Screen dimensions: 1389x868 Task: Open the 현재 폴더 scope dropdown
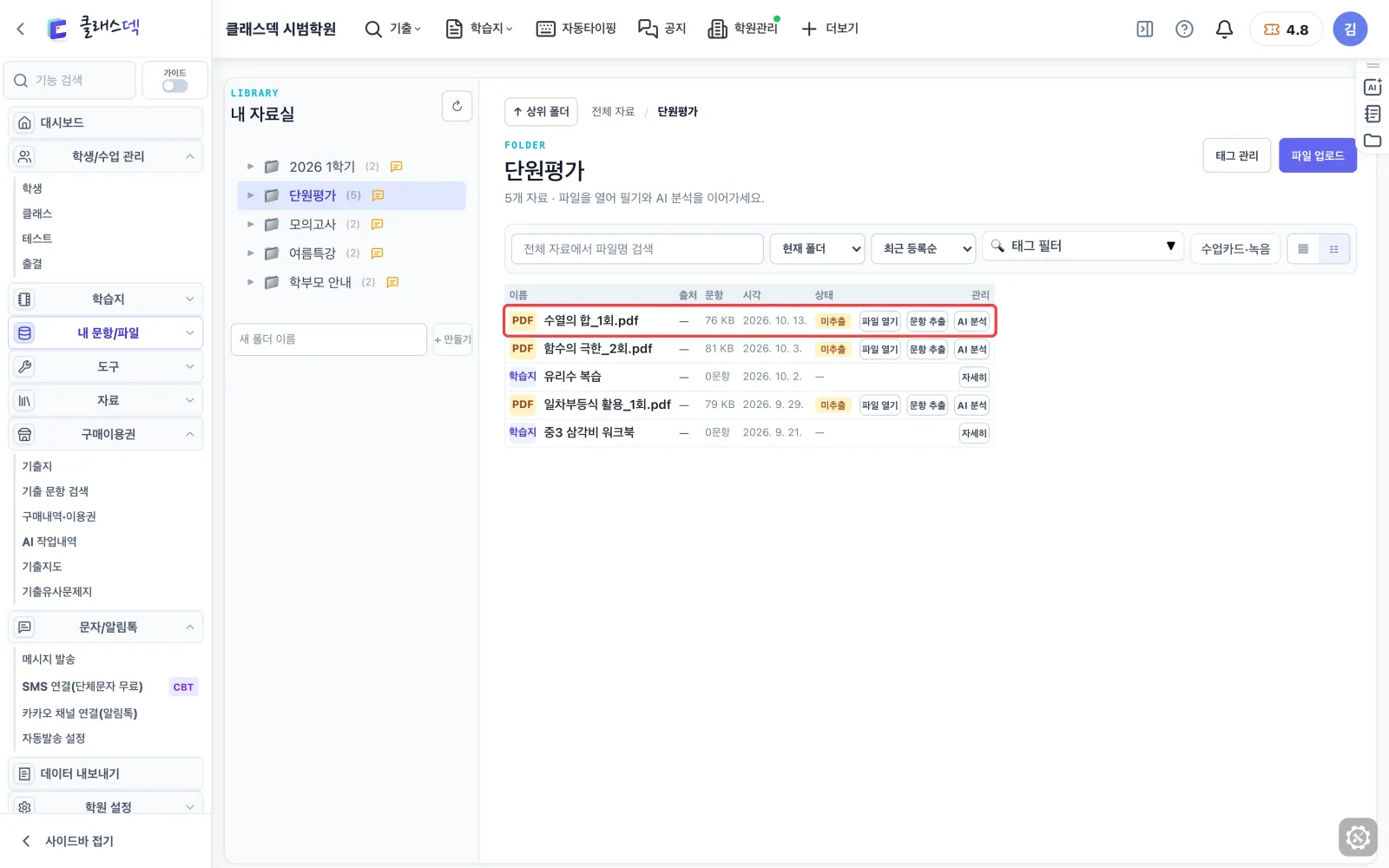pos(818,249)
